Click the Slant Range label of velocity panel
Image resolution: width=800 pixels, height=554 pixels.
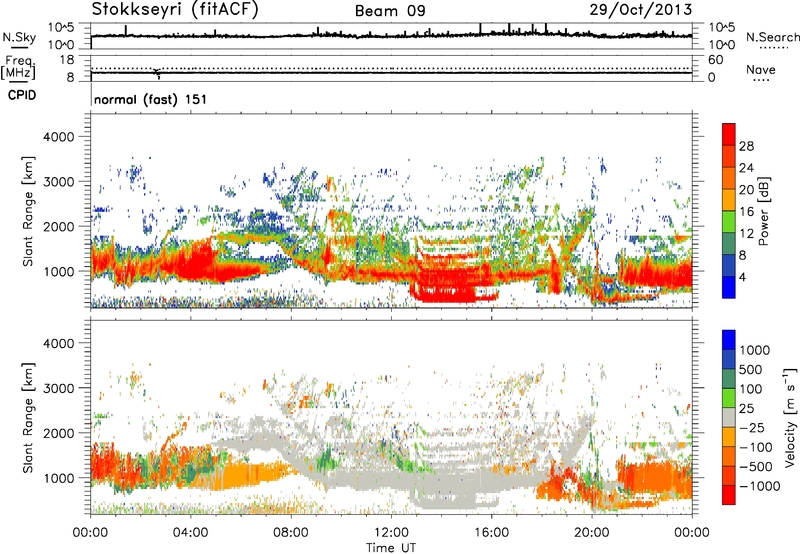28,418
